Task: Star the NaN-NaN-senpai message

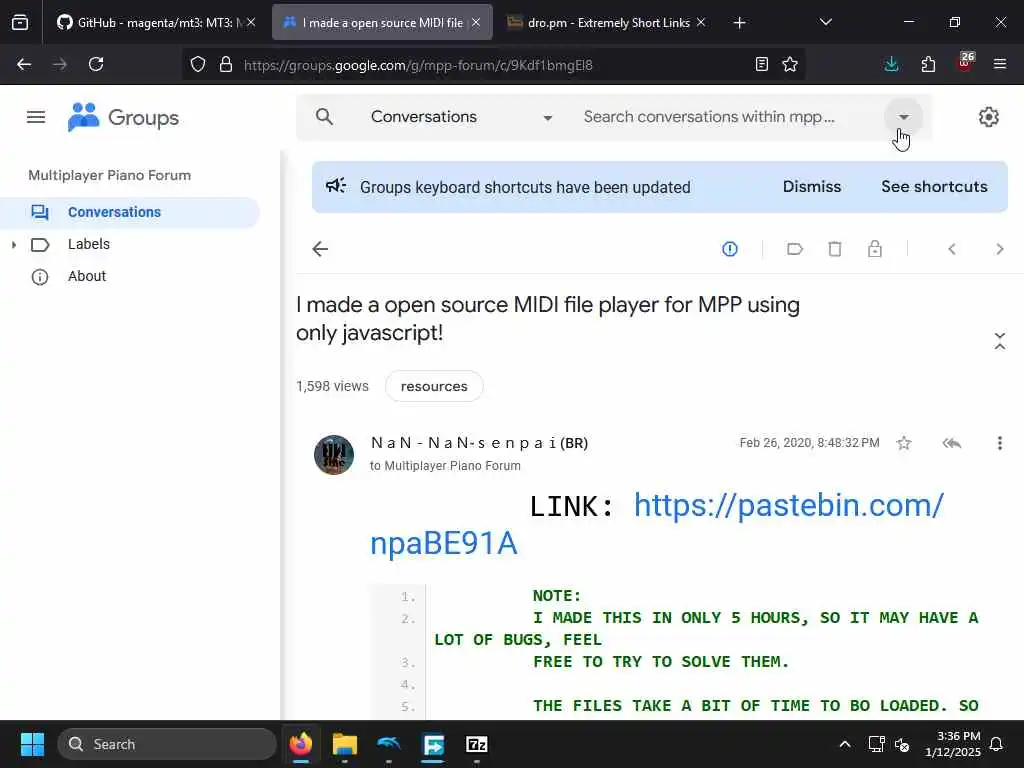Action: coord(904,443)
